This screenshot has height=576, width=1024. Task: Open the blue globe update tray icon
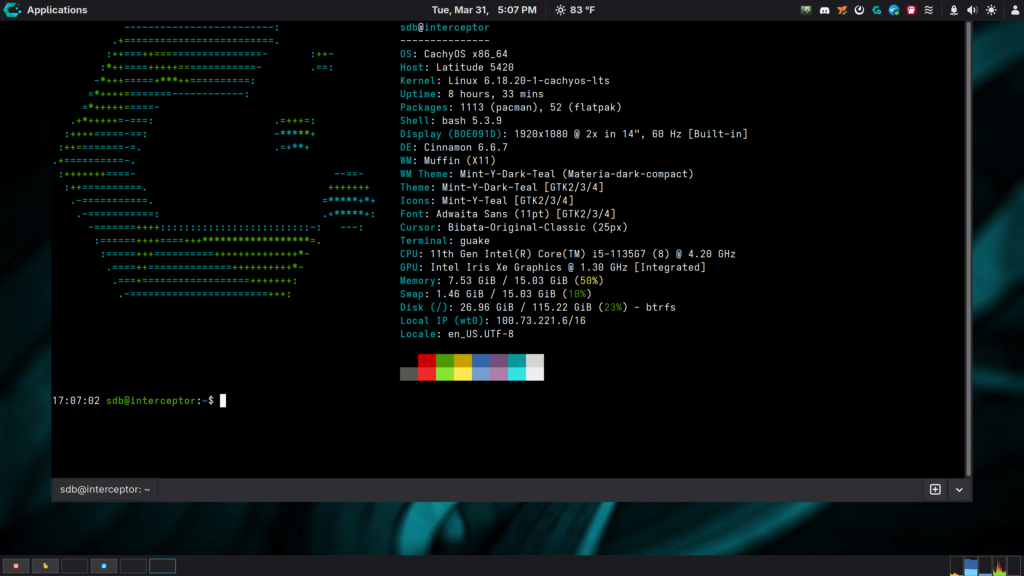pos(893,9)
